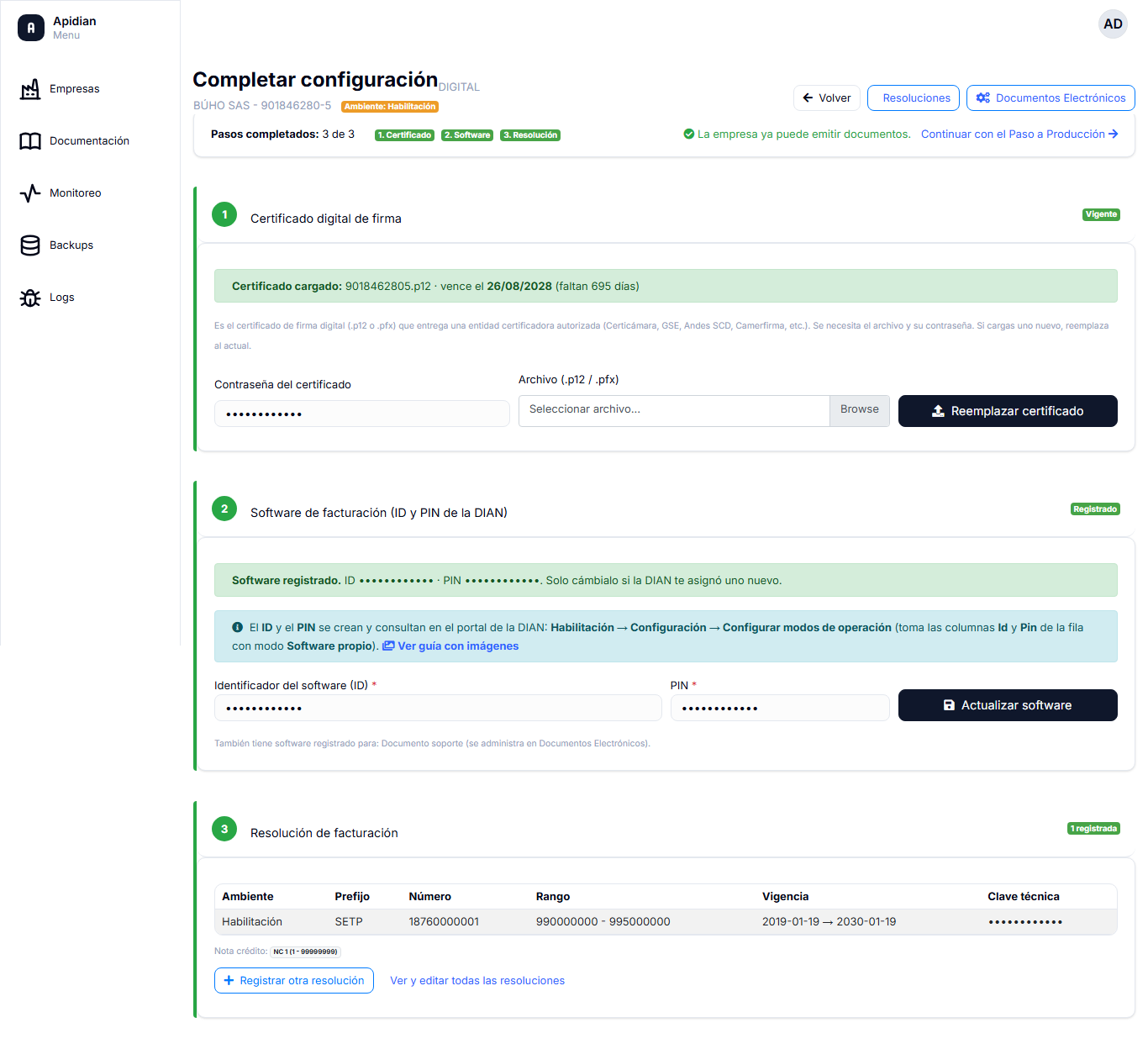Click the gears icon in Documentos Electrónicos
The height and width of the screenshot is (1049, 1148).
coord(982,98)
